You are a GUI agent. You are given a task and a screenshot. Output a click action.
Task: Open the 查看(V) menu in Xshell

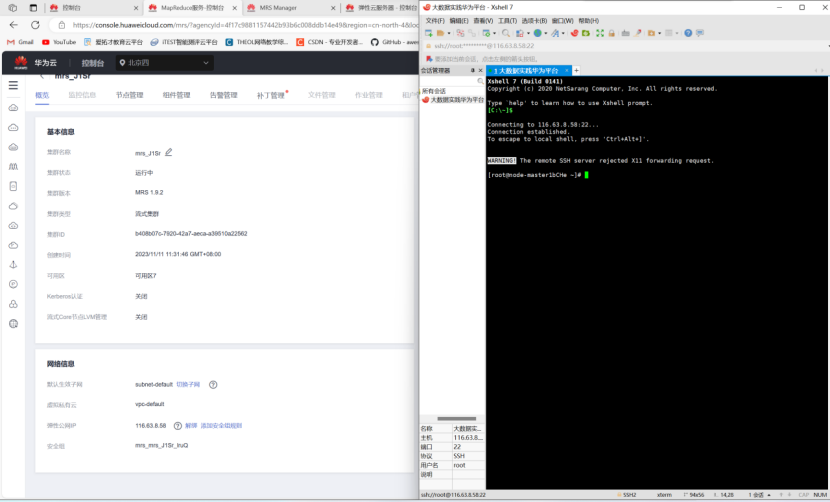pos(483,21)
